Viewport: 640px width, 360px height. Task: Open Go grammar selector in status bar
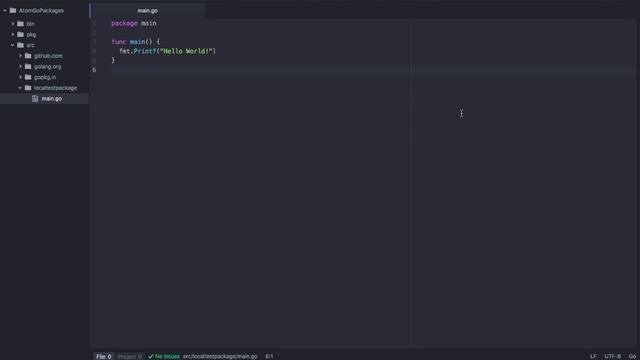[x=632, y=356]
